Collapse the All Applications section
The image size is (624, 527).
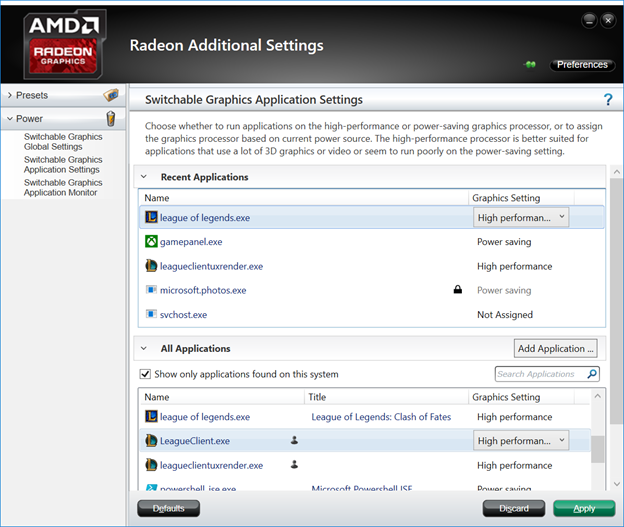[x=144, y=348]
